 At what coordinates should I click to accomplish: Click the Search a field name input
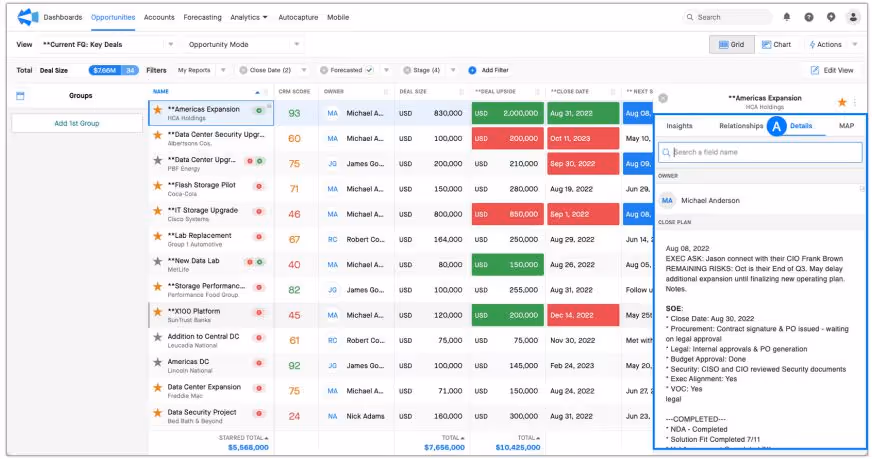pyautogui.click(x=760, y=152)
